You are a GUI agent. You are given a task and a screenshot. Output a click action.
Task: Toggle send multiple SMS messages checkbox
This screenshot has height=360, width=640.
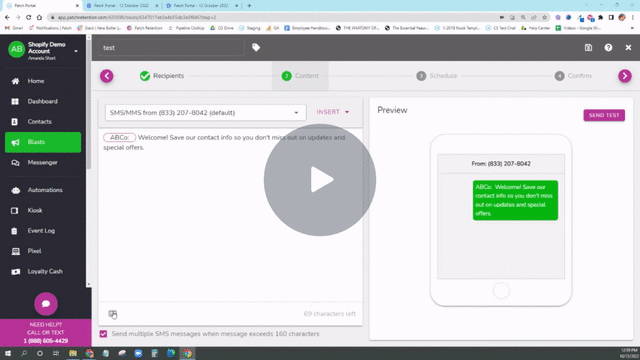(x=103, y=334)
